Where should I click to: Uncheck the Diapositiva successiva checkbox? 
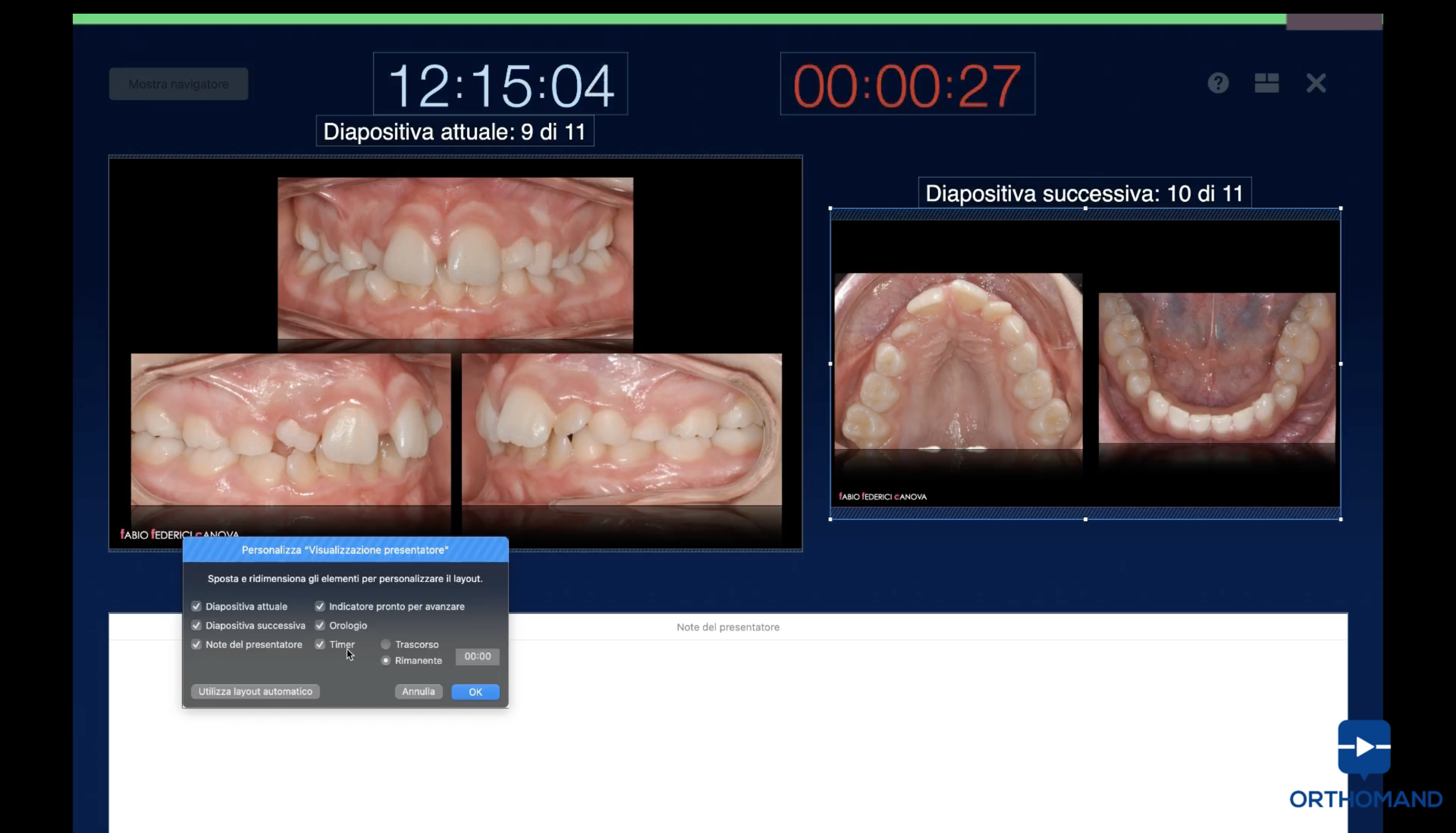[x=197, y=625]
